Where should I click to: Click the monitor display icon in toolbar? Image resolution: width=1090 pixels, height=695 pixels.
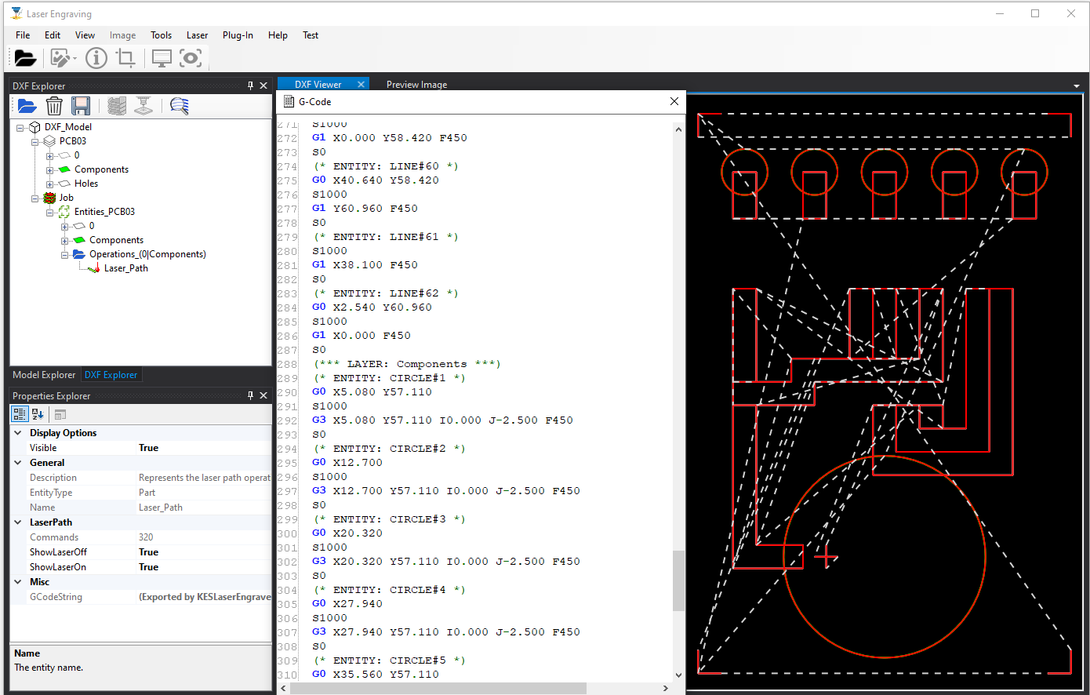[x=162, y=58]
